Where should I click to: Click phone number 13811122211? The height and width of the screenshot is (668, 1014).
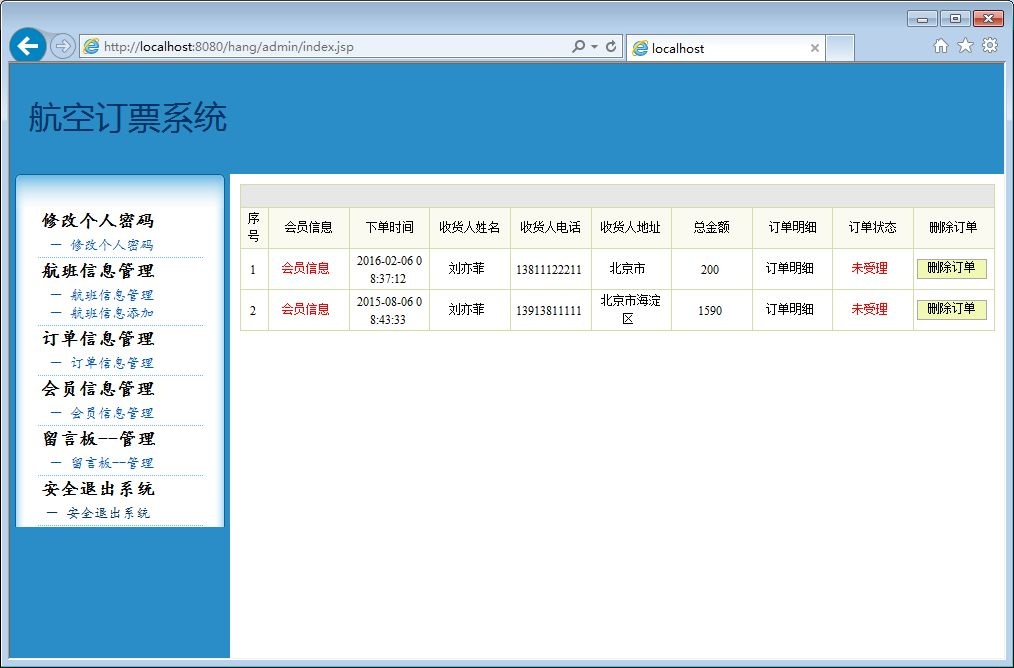pyautogui.click(x=548, y=270)
